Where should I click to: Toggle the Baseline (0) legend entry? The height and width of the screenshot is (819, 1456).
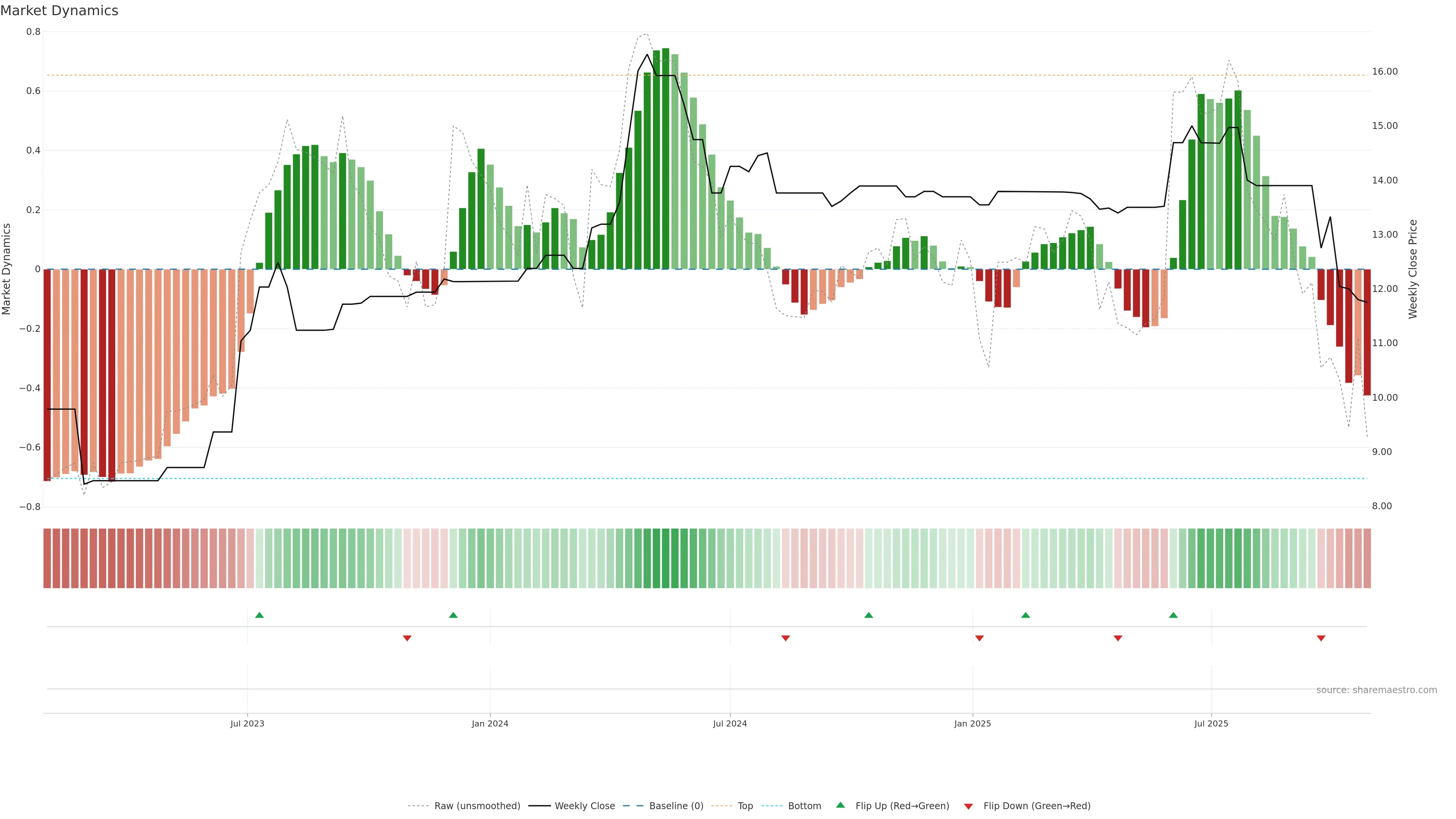pyautogui.click(x=676, y=806)
